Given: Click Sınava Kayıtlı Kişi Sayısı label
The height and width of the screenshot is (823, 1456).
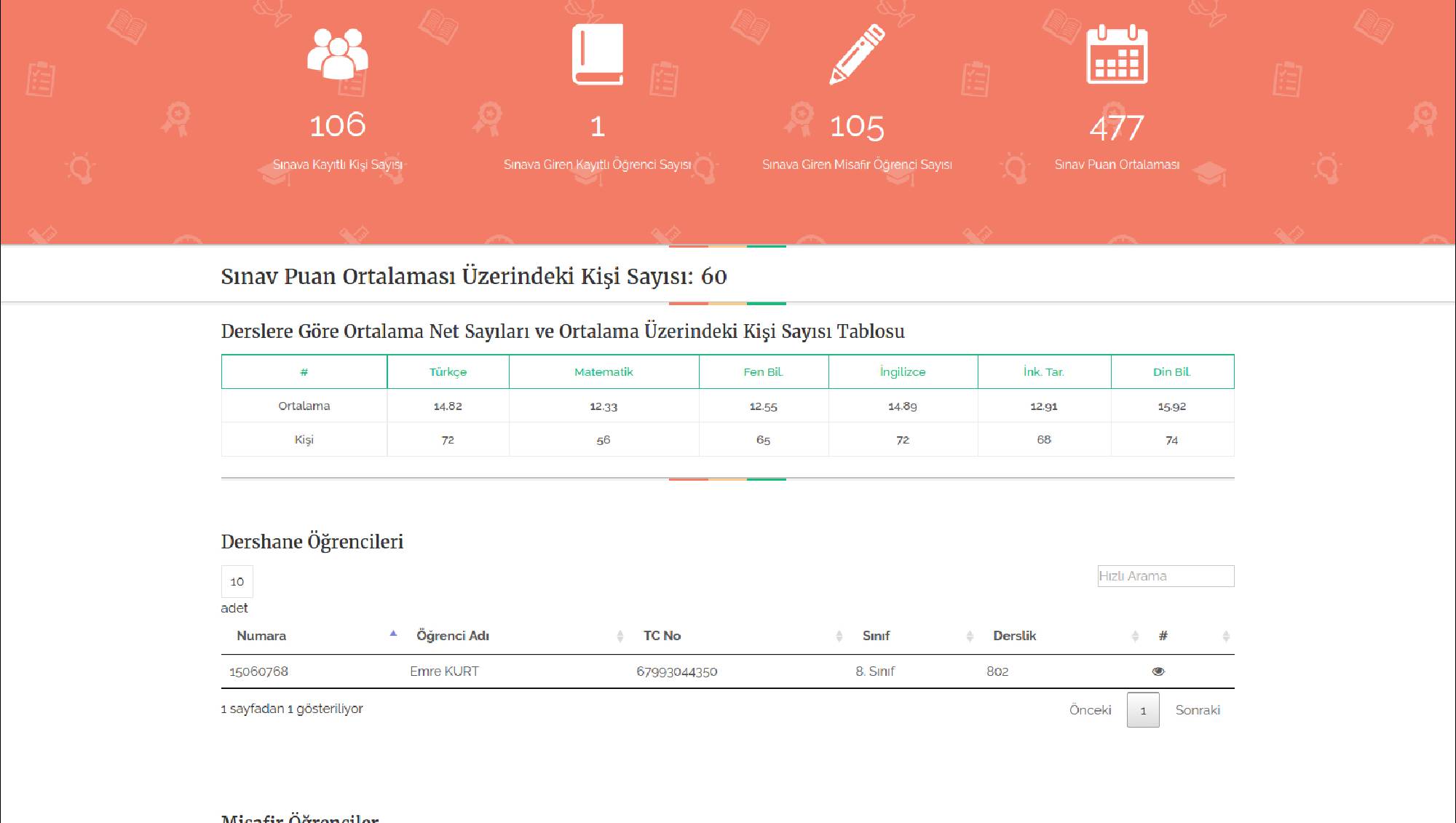Looking at the screenshot, I should (338, 165).
